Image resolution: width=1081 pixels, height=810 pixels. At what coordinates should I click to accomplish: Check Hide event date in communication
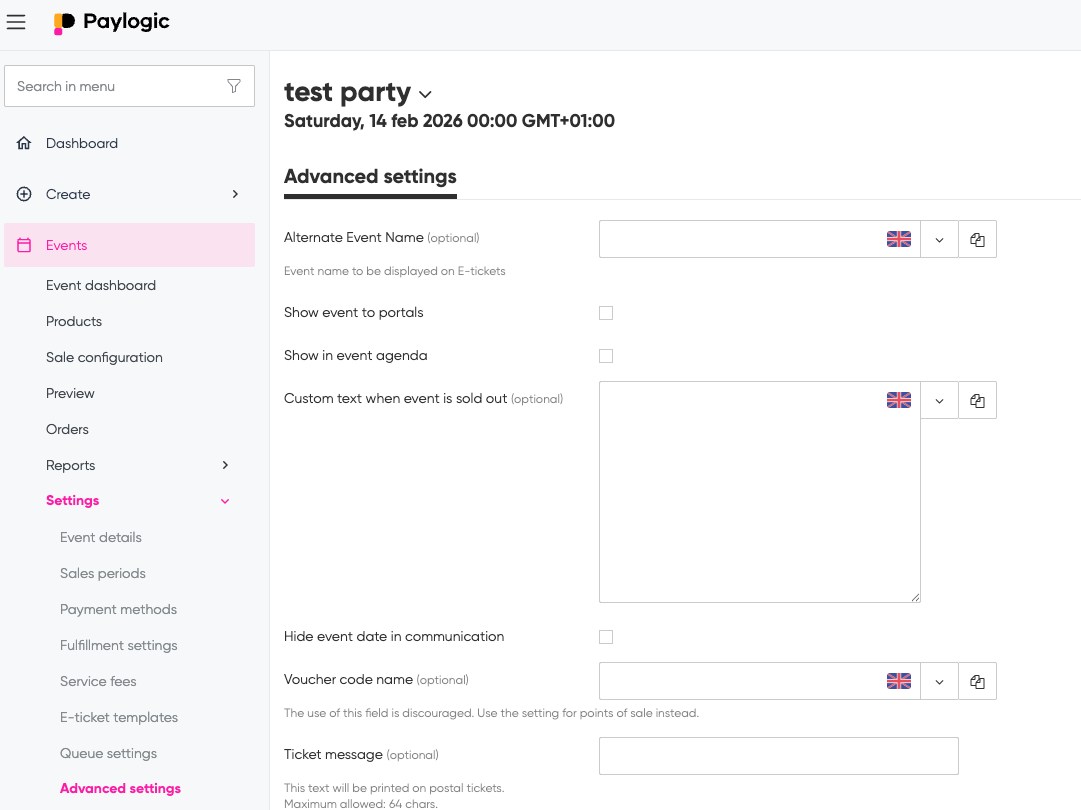606,637
